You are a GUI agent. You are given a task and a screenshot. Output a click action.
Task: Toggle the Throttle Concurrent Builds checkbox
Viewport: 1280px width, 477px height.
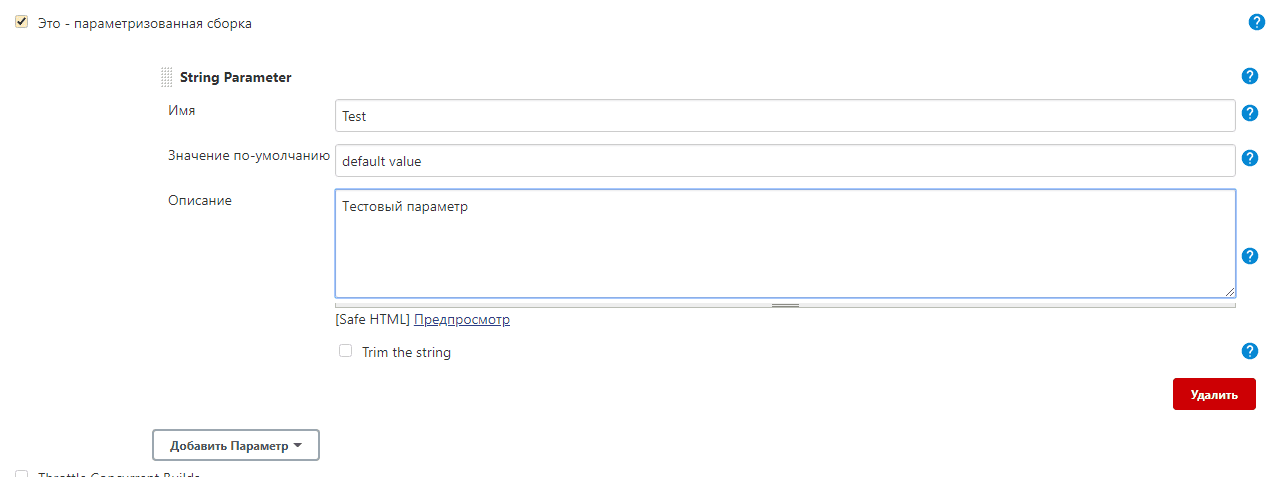[21, 474]
